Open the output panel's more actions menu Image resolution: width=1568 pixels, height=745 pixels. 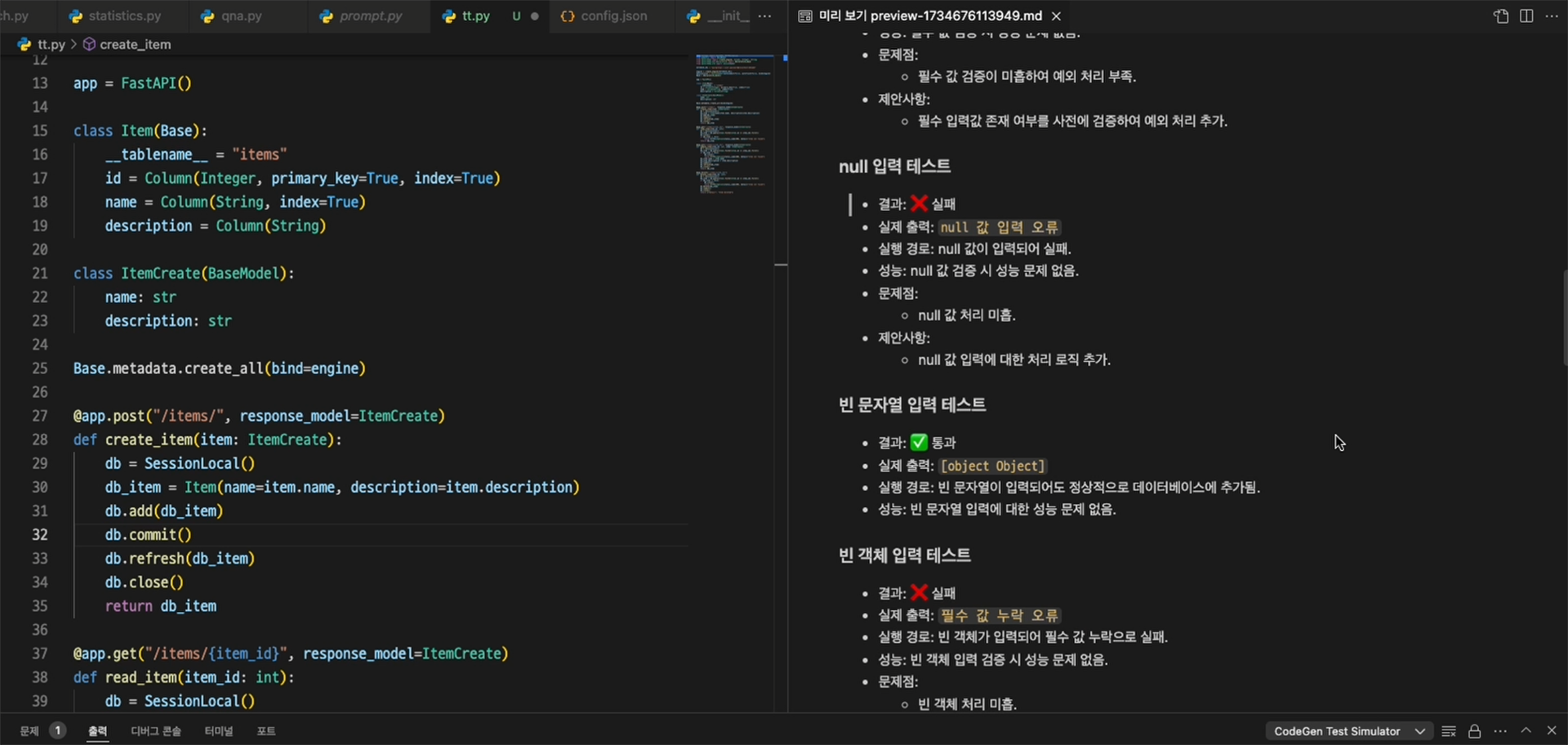pyautogui.click(x=1500, y=731)
